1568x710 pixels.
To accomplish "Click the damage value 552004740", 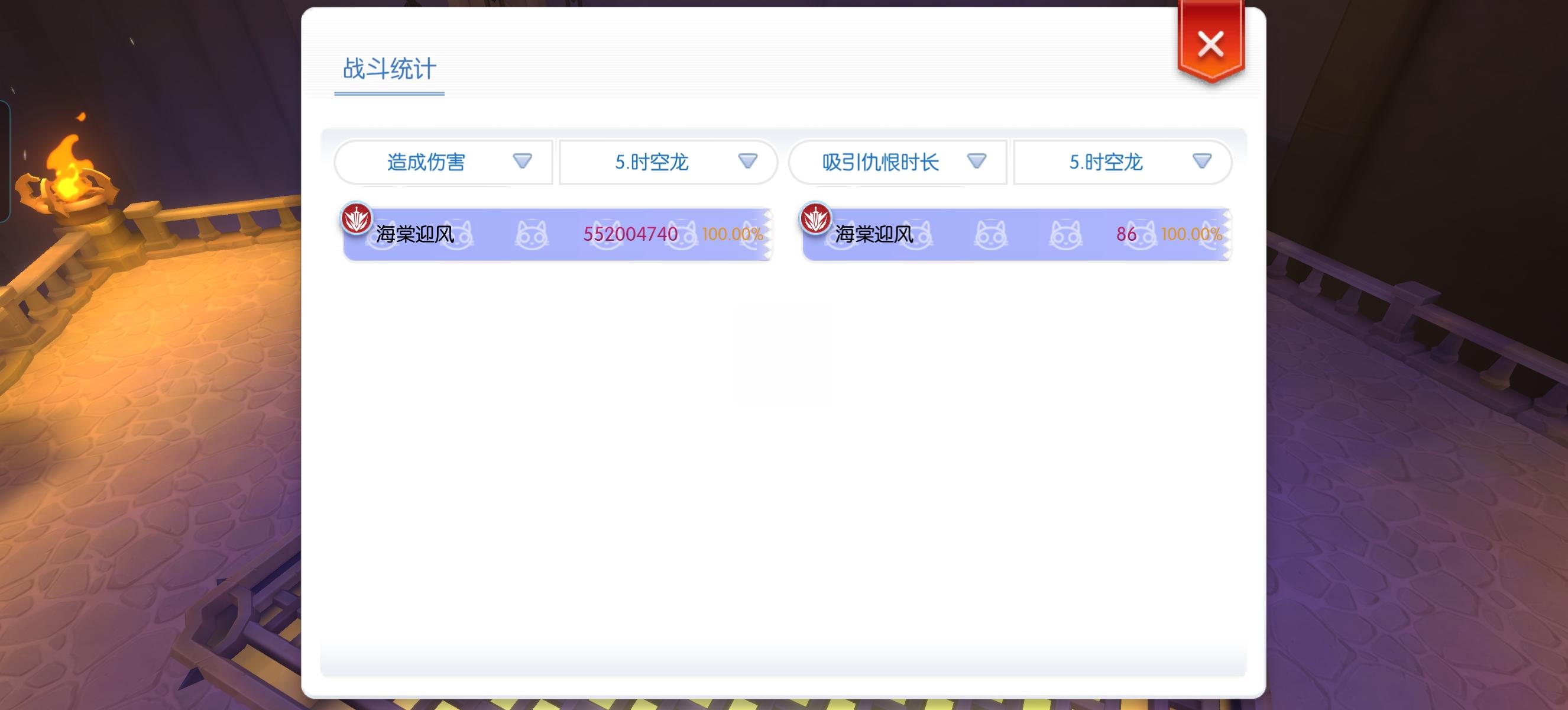I will [631, 234].
